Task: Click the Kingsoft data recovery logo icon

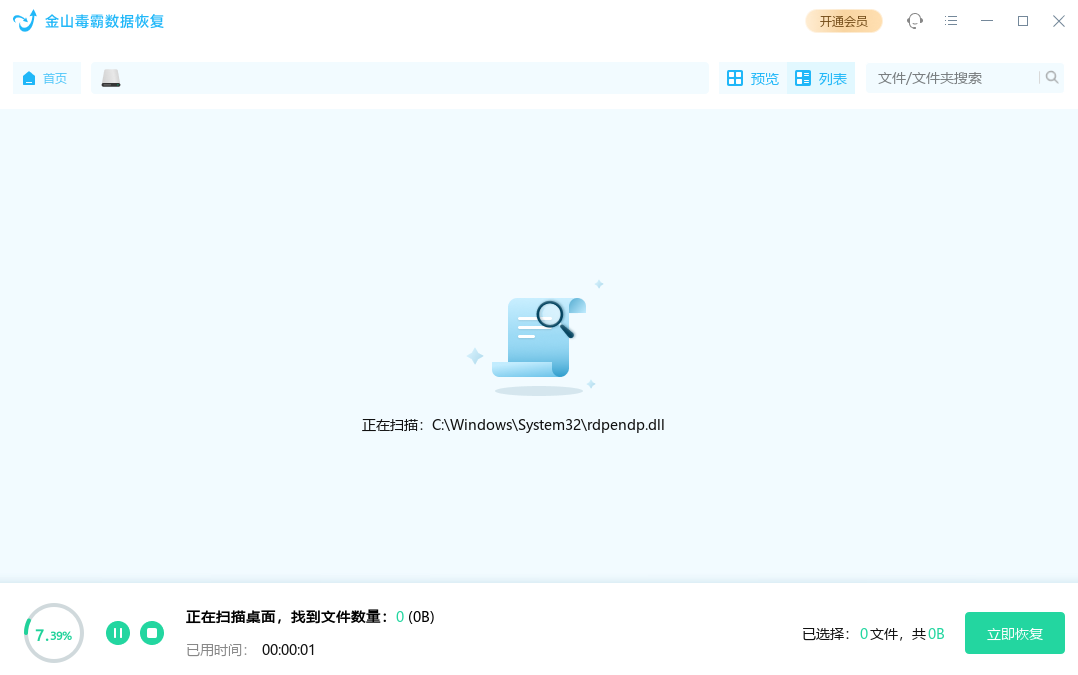Action: 24,20
